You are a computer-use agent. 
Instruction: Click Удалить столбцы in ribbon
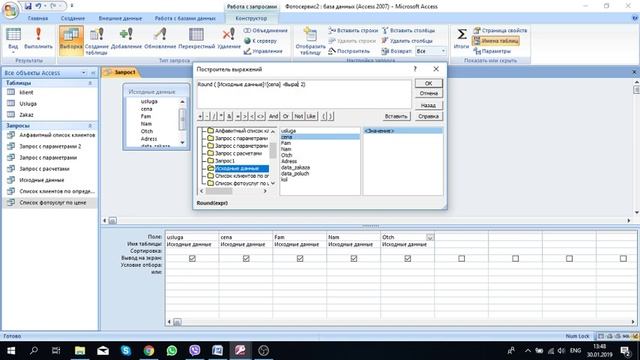coord(407,41)
